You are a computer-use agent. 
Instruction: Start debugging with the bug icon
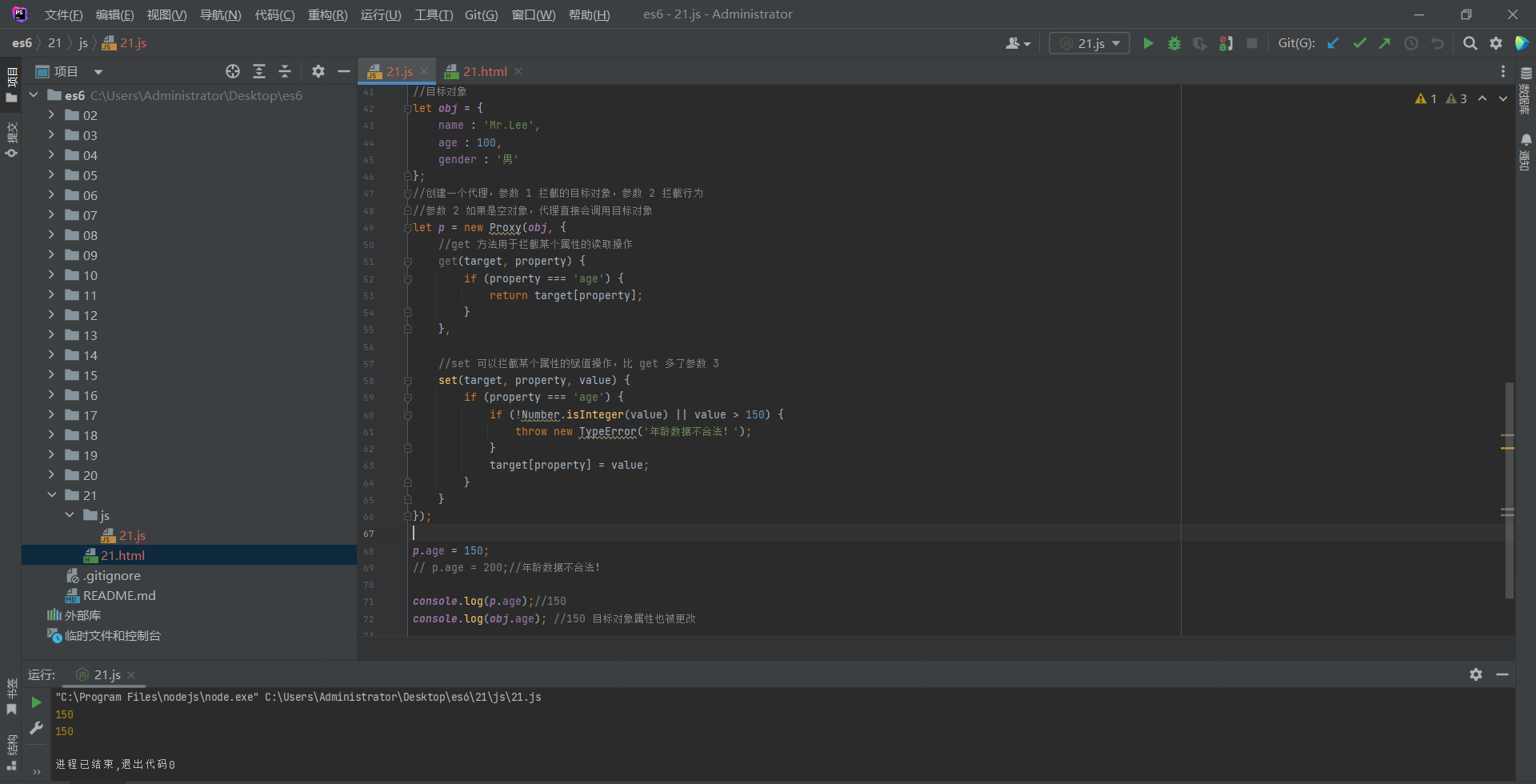[1174, 43]
